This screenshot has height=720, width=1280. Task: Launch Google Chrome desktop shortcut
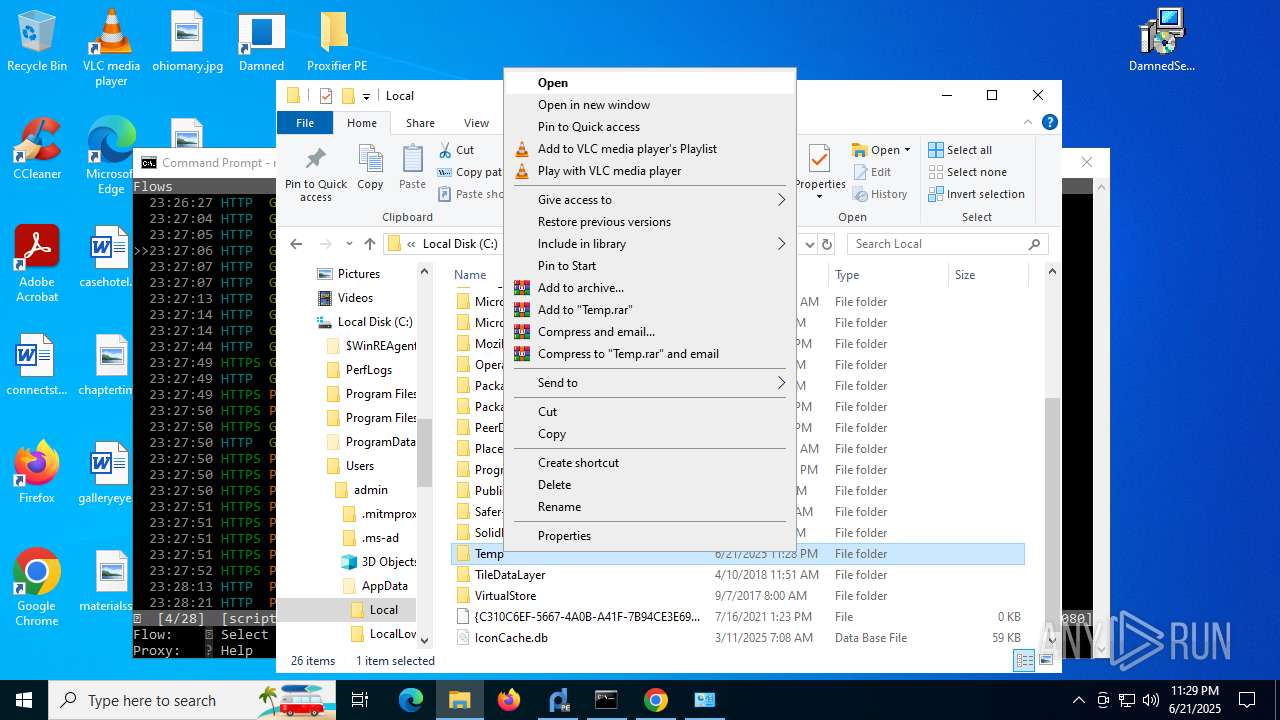[x=37, y=588]
